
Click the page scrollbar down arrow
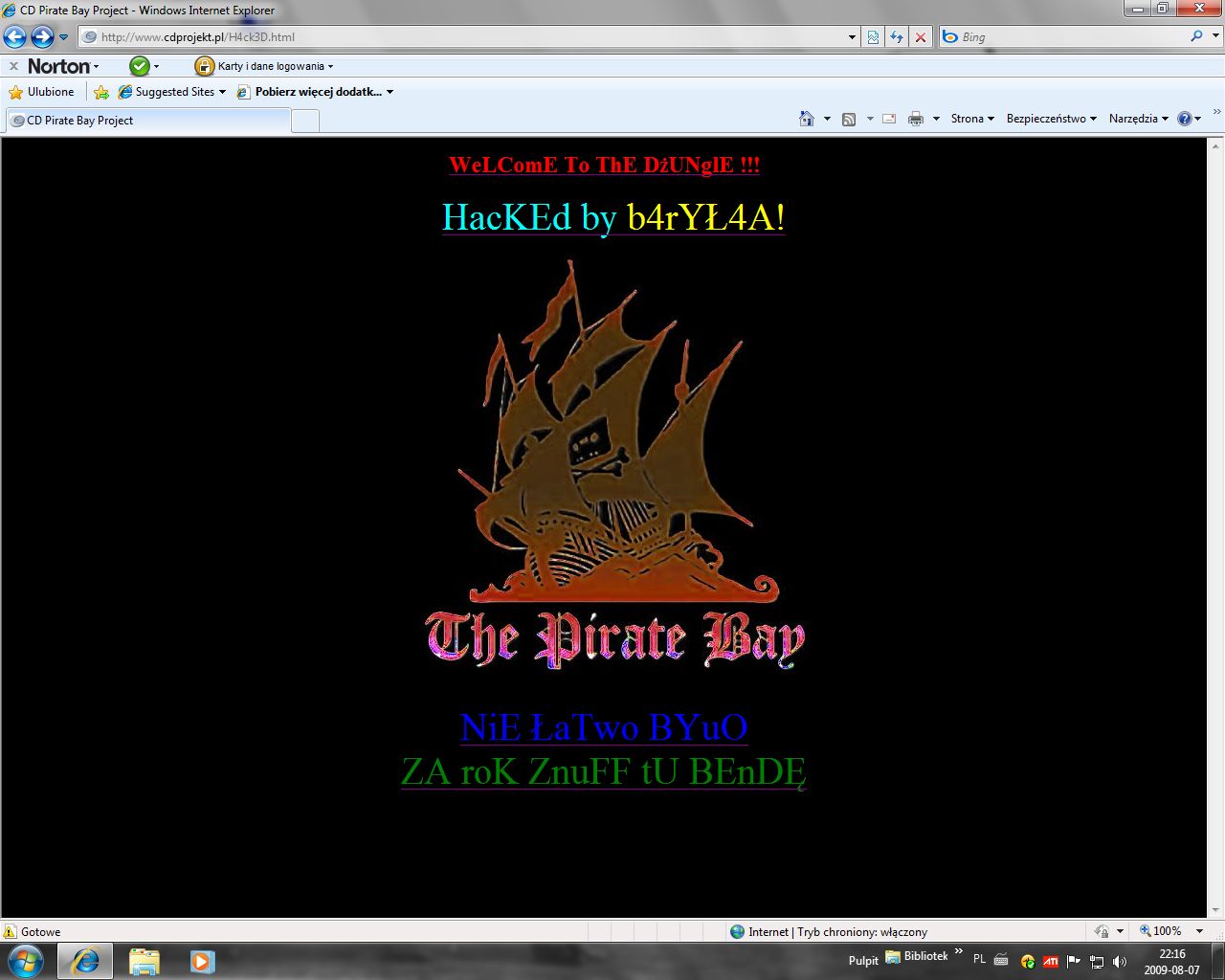1216,910
